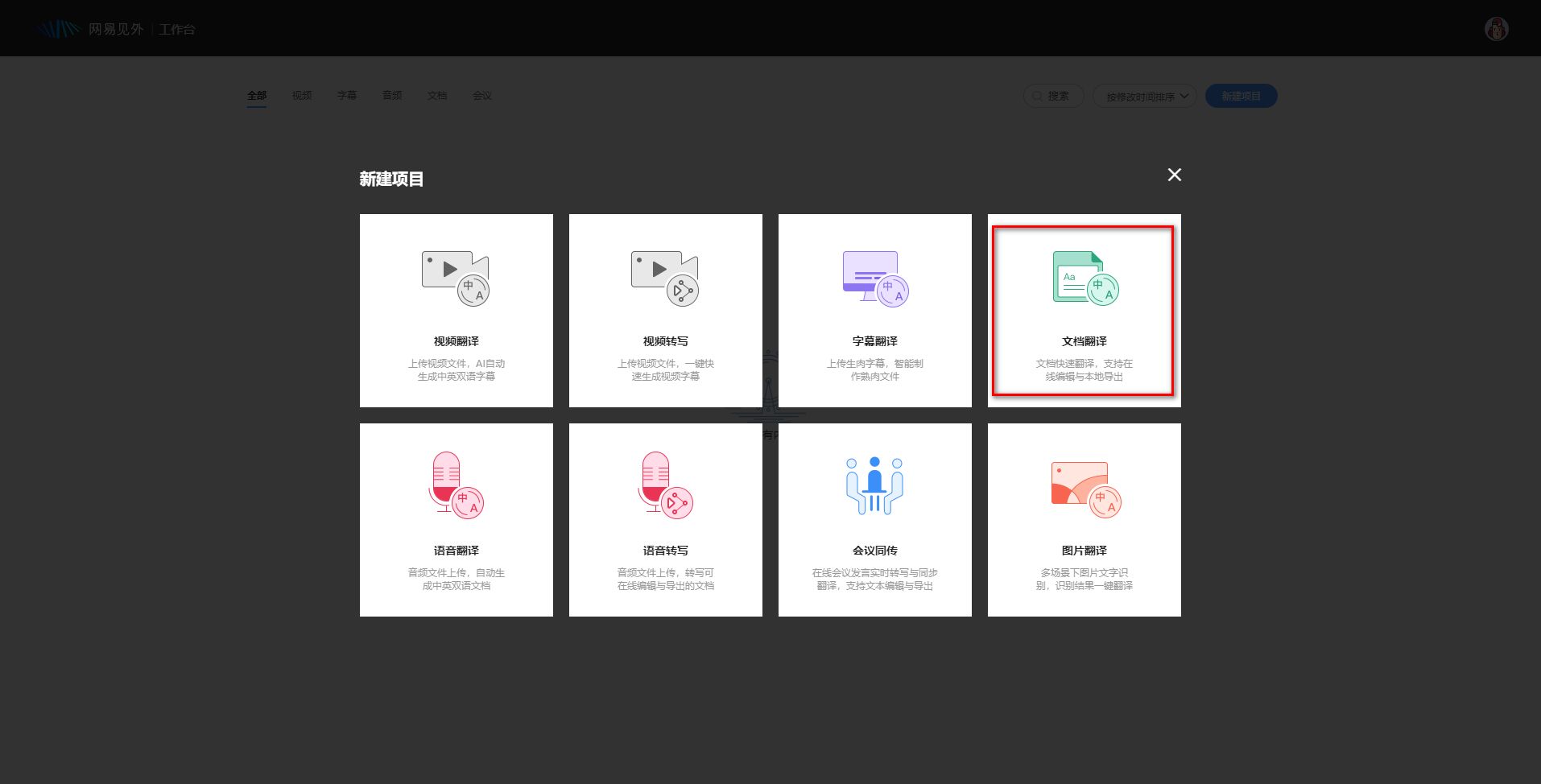Viewport: 1541px width, 784px height.
Task: Click description 音频文件上传，自动生成中英双语文档
Action: 457,580
